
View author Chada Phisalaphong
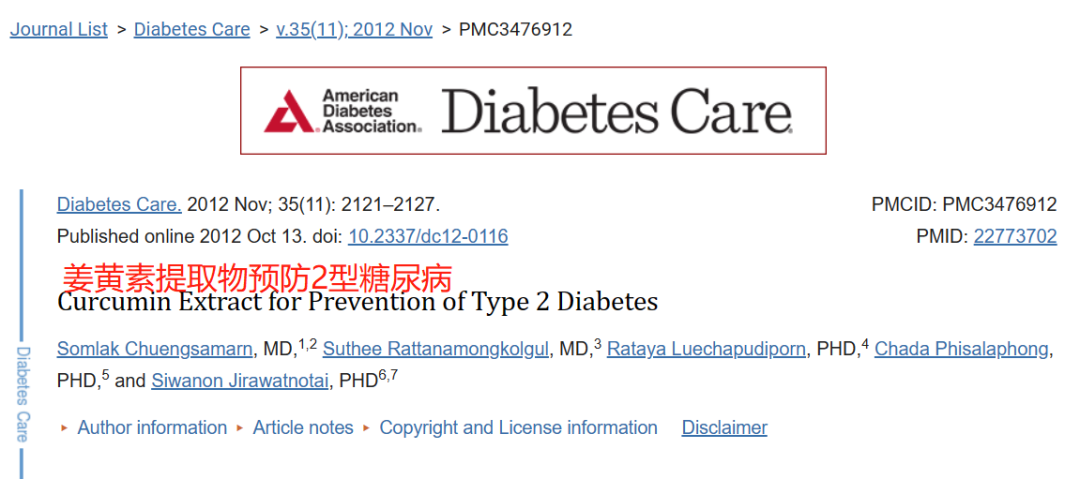[961, 349]
